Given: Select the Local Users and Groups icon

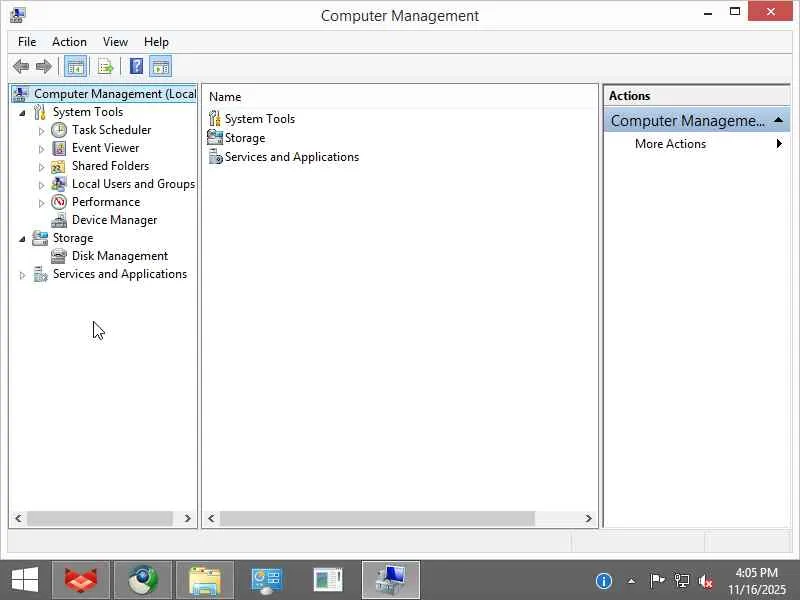Looking at the screenshot, I should pyautogui.click(x=59, y=184).
